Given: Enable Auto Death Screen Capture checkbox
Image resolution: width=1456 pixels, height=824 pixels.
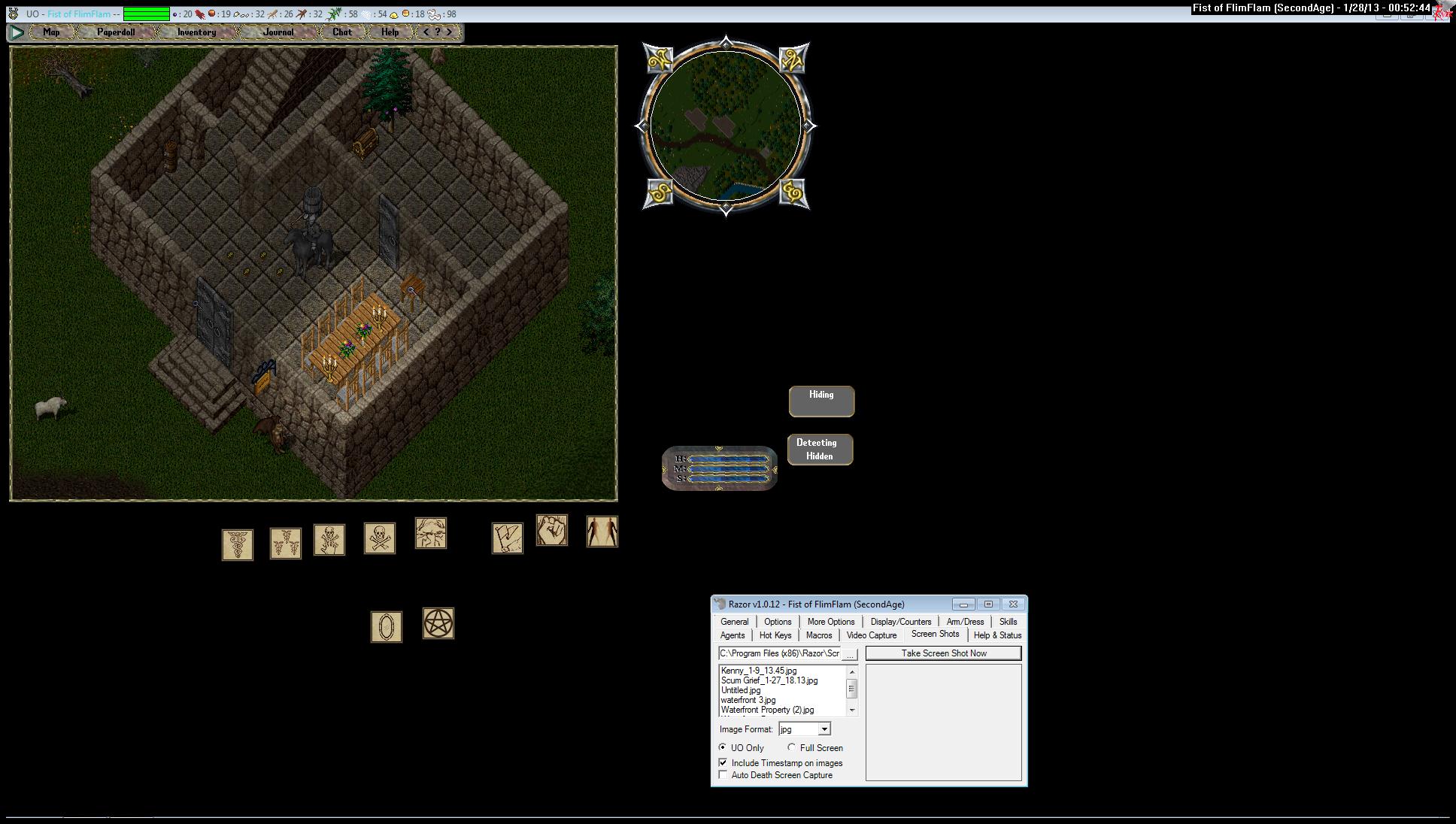Looking at the screenshot, I should 723,775.
